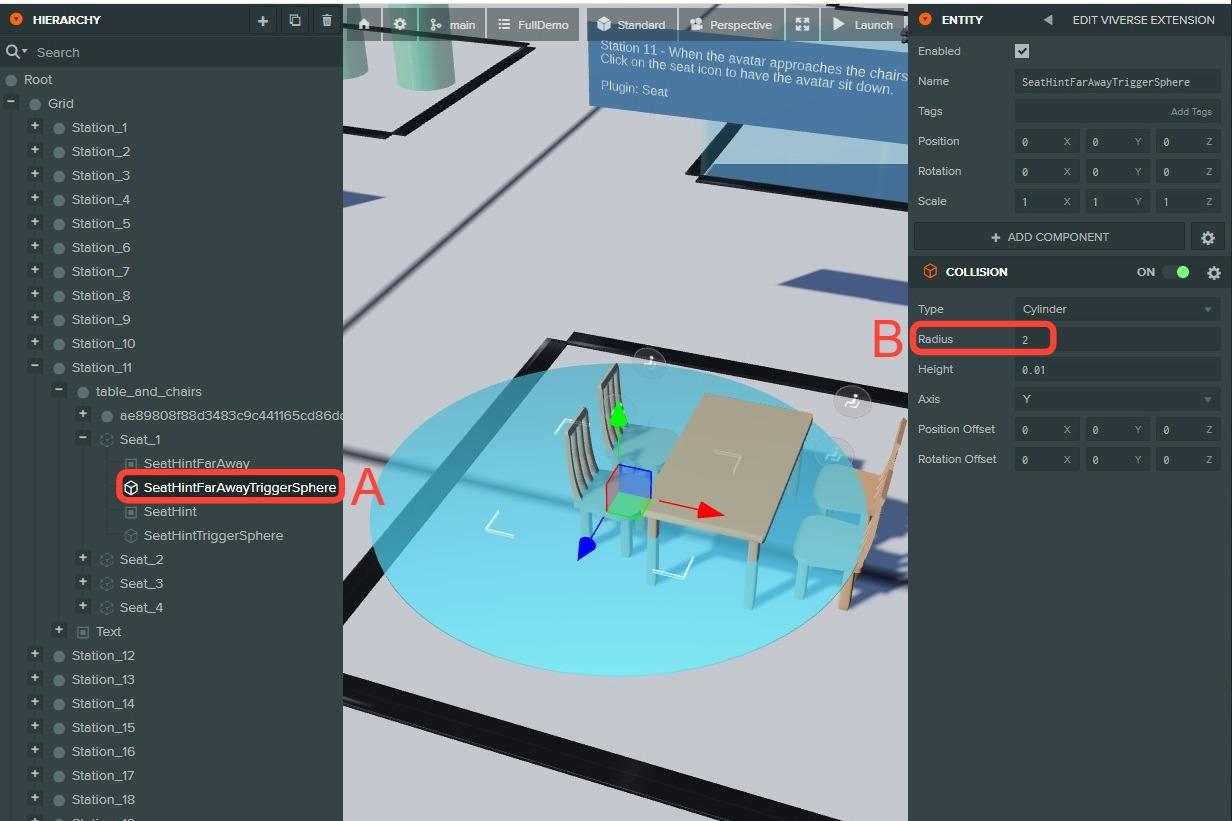Open the Collision component settings gear
The height and width of the screenshot is (821, 1232).
[1214, 272]
